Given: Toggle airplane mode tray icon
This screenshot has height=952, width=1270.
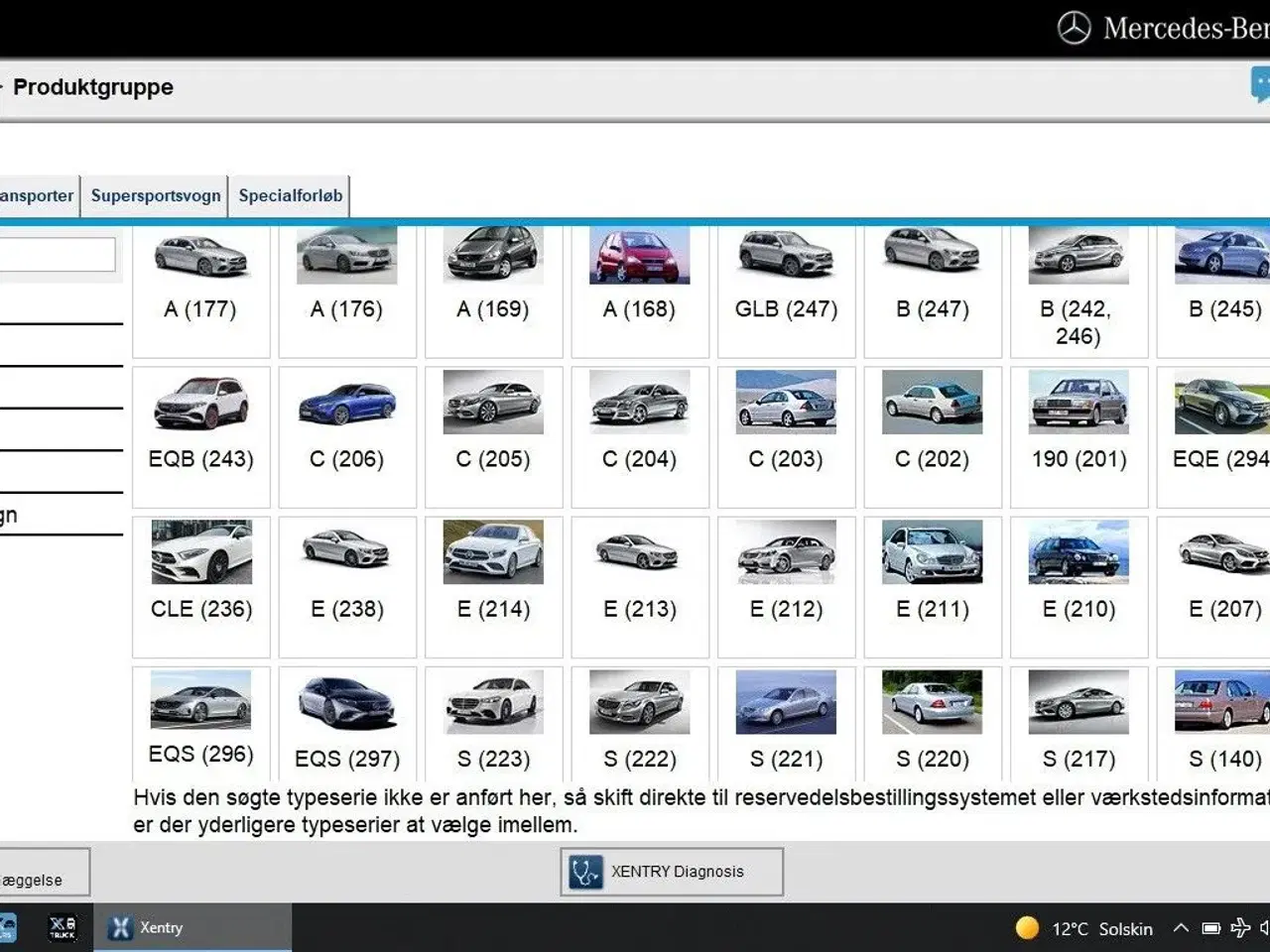Looking at the screenshot, I should tap(1240, 928).
